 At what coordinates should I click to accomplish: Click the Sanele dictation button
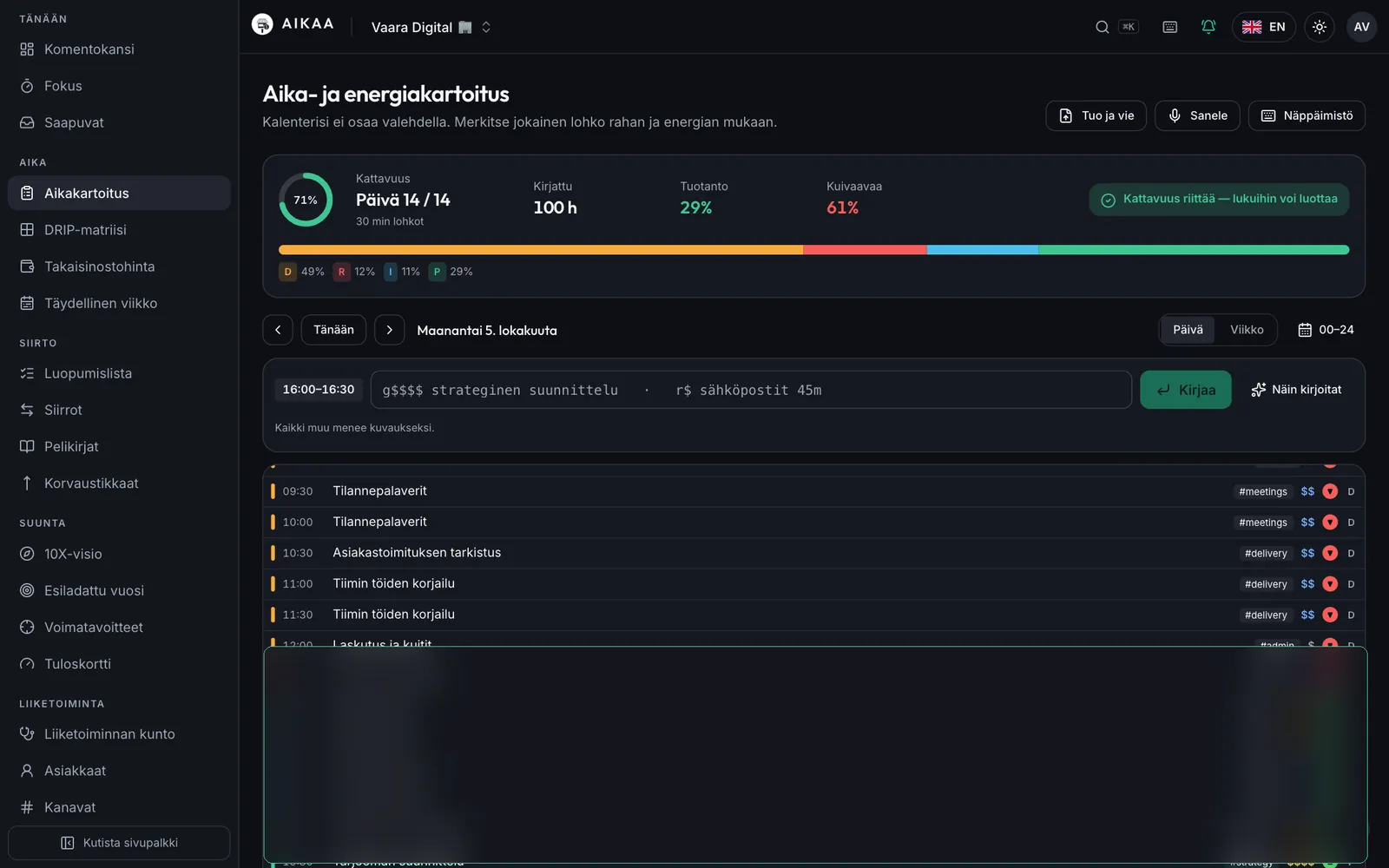point(1197,115)
